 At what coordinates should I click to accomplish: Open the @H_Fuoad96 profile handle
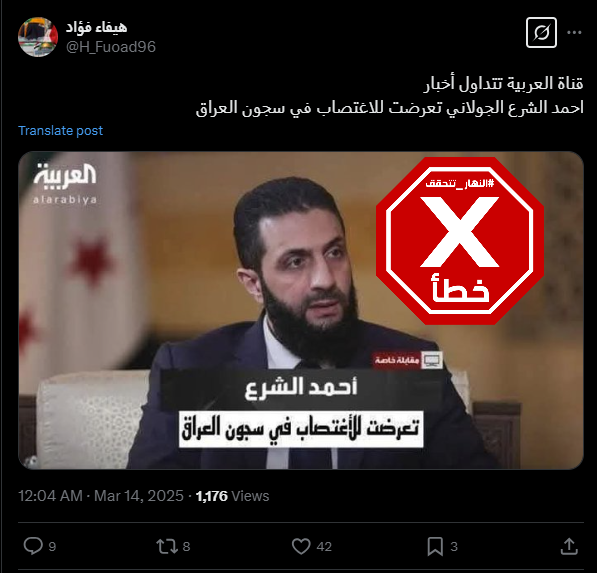pyautogui.click(x=111, y=47)
